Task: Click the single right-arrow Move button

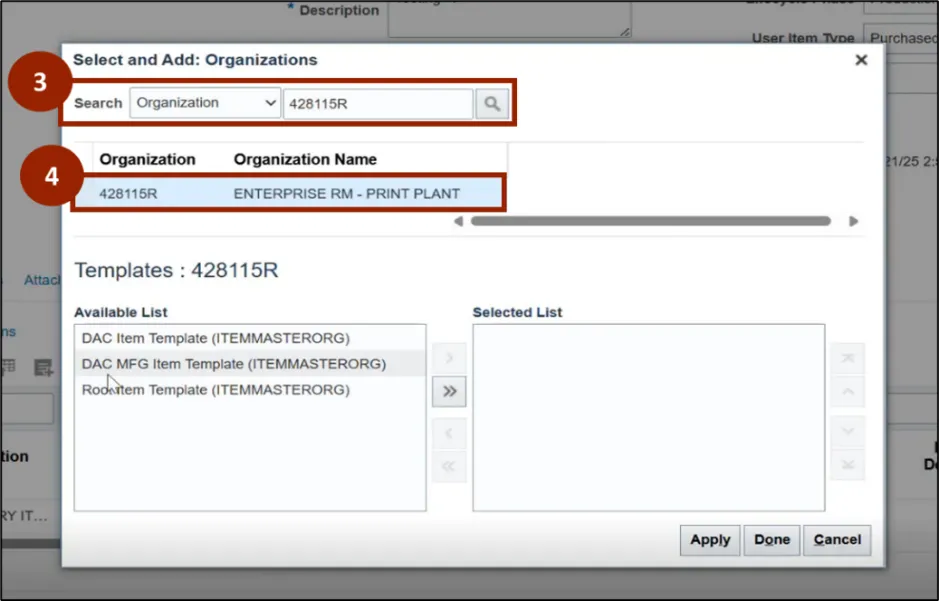Action: 449,358
